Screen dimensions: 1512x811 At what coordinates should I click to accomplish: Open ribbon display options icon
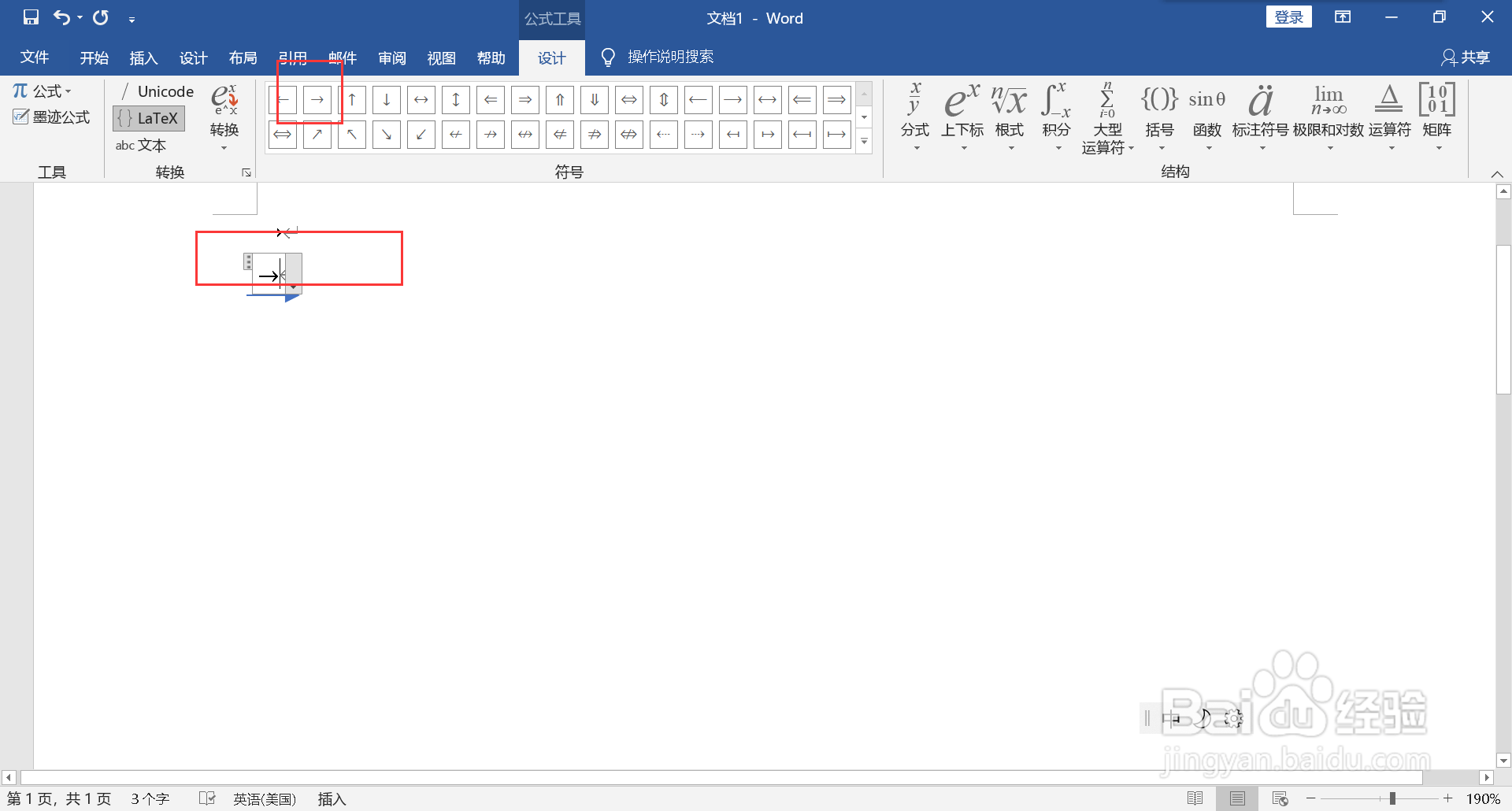1343,17
